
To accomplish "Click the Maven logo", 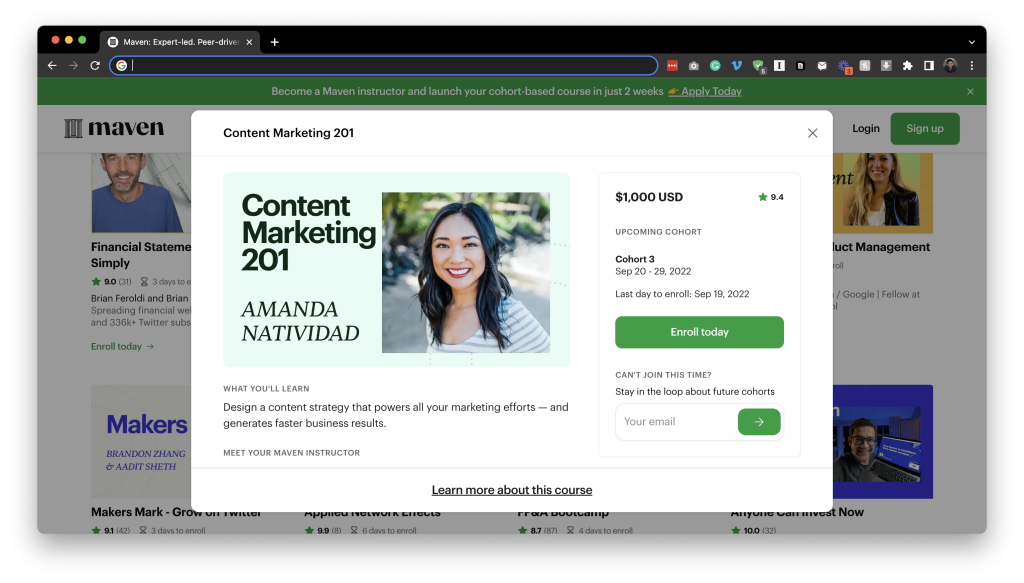I will [x=114, y=128].
